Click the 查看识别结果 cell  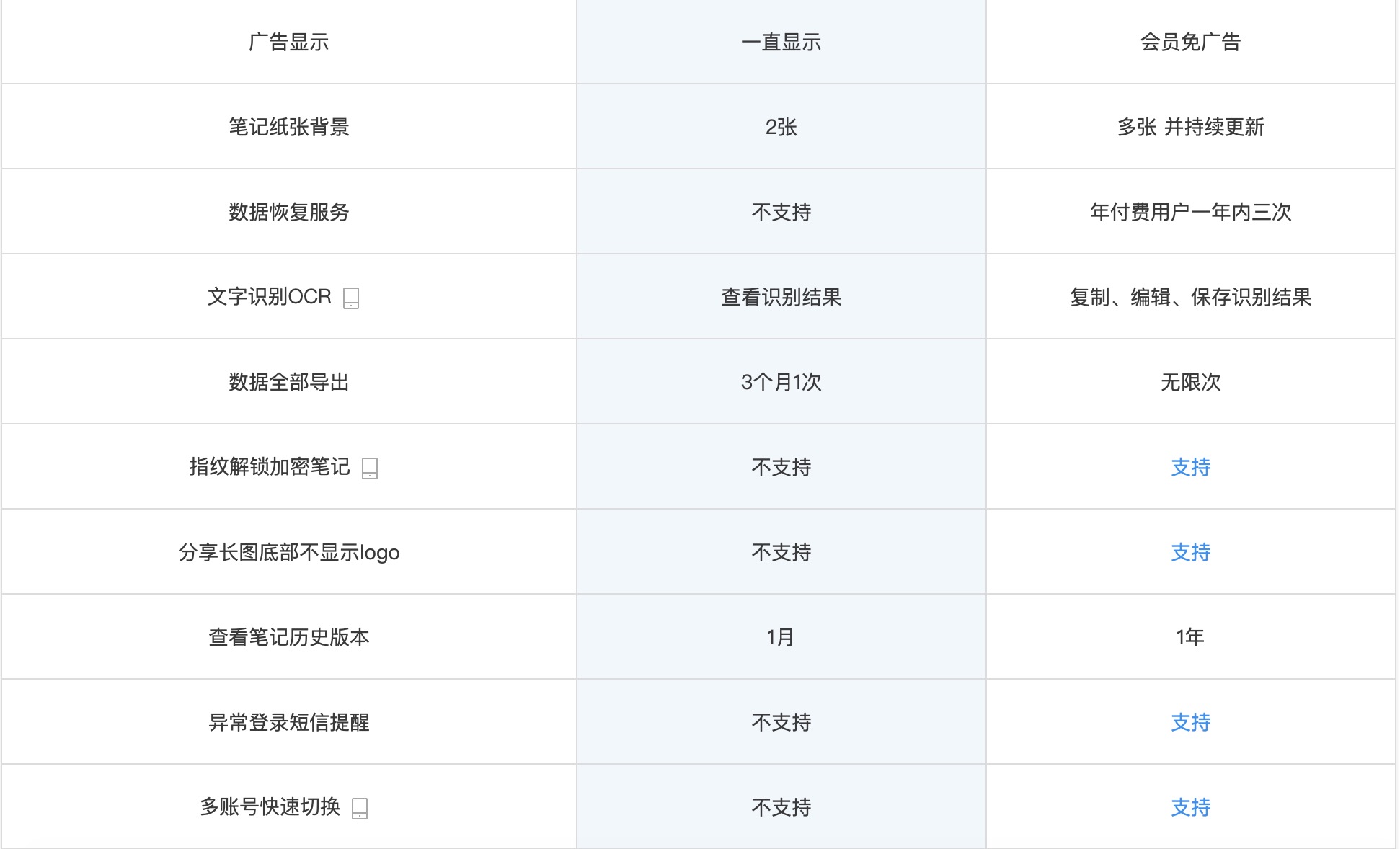click(781, 297)
